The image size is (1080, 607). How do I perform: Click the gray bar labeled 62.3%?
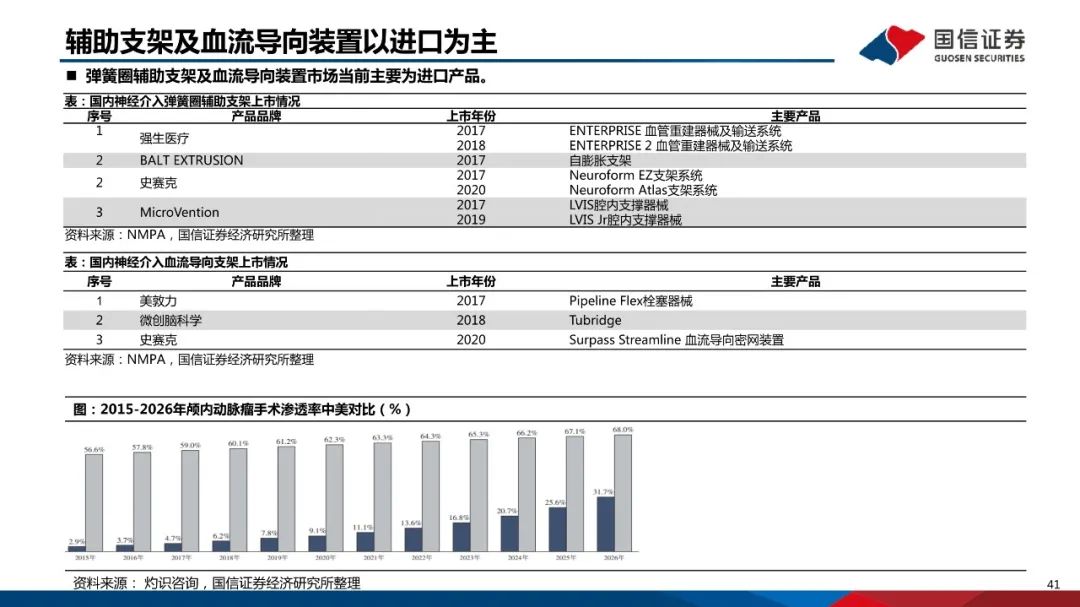point(335,497)
